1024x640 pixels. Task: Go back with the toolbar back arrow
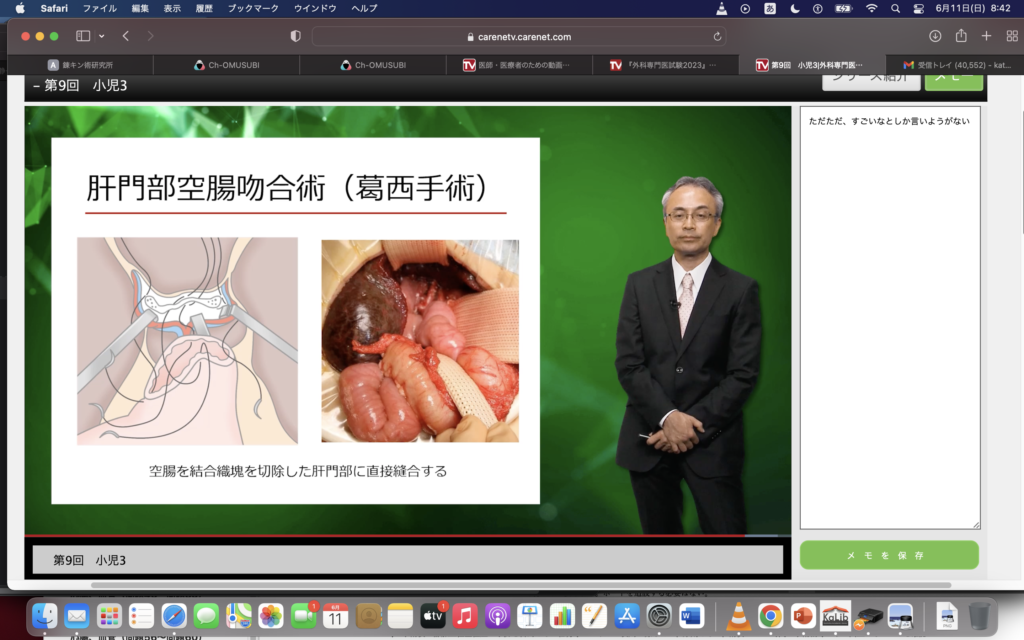(126, 36)
